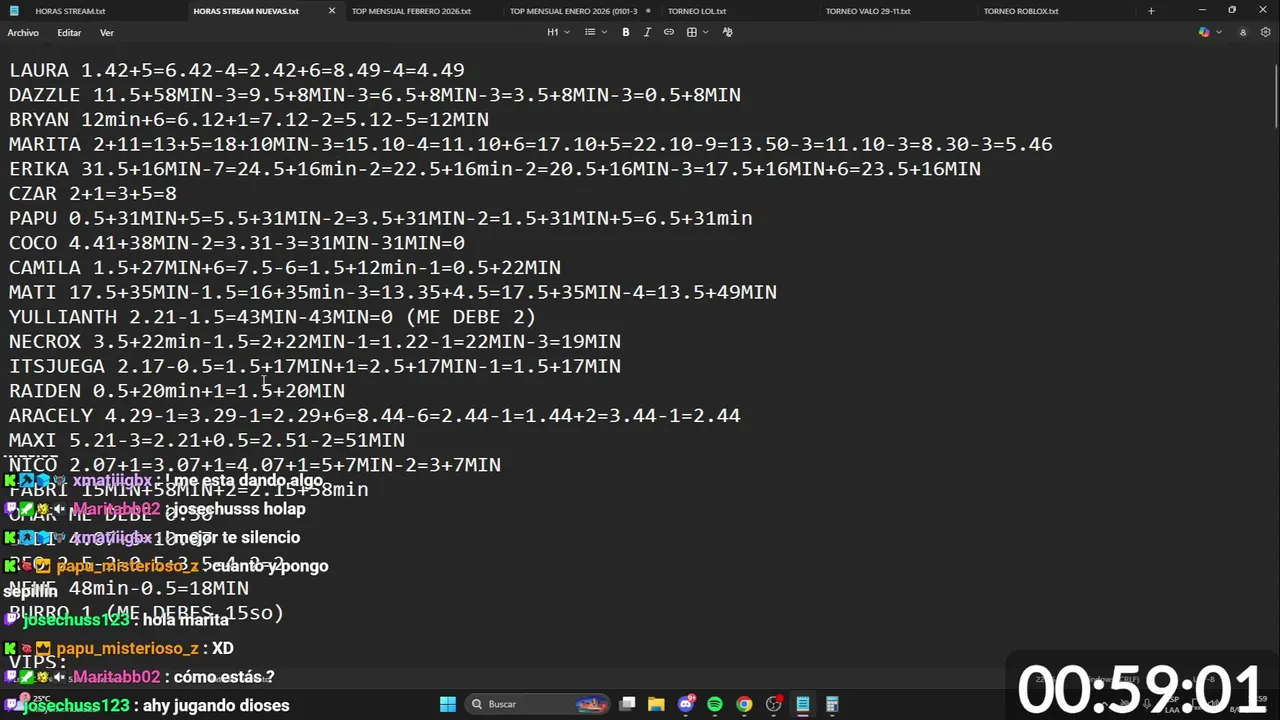This screenshot has width=1280, height=720.
Task: Click the YULLIANTH (ME DEBE 2) line
Action: point(273,317)
